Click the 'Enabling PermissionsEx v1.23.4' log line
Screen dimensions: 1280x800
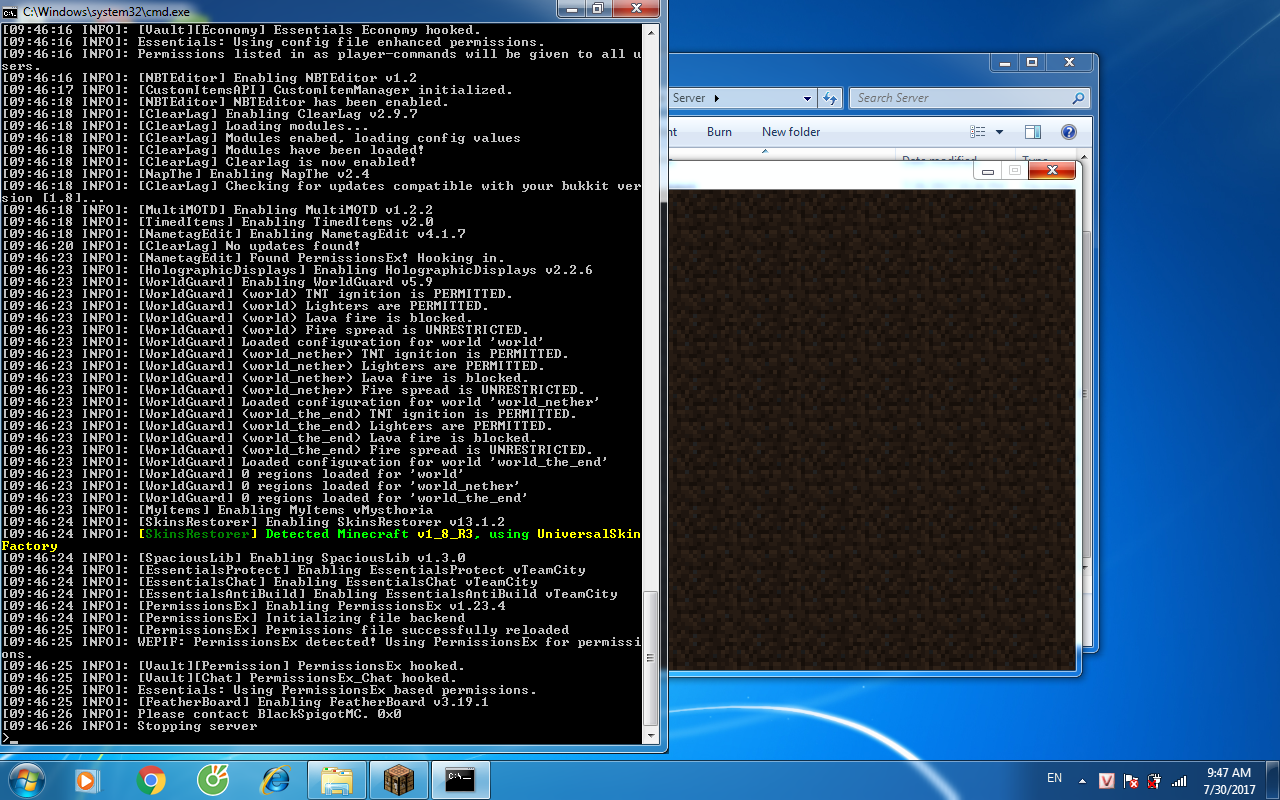pos(253,606)
